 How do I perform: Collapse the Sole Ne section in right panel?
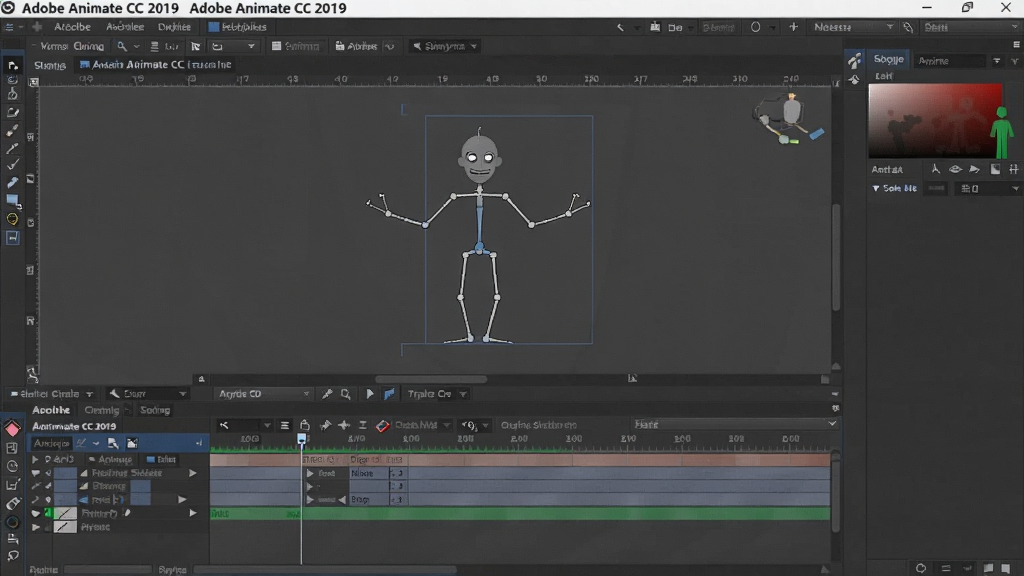tap(876, 188)
